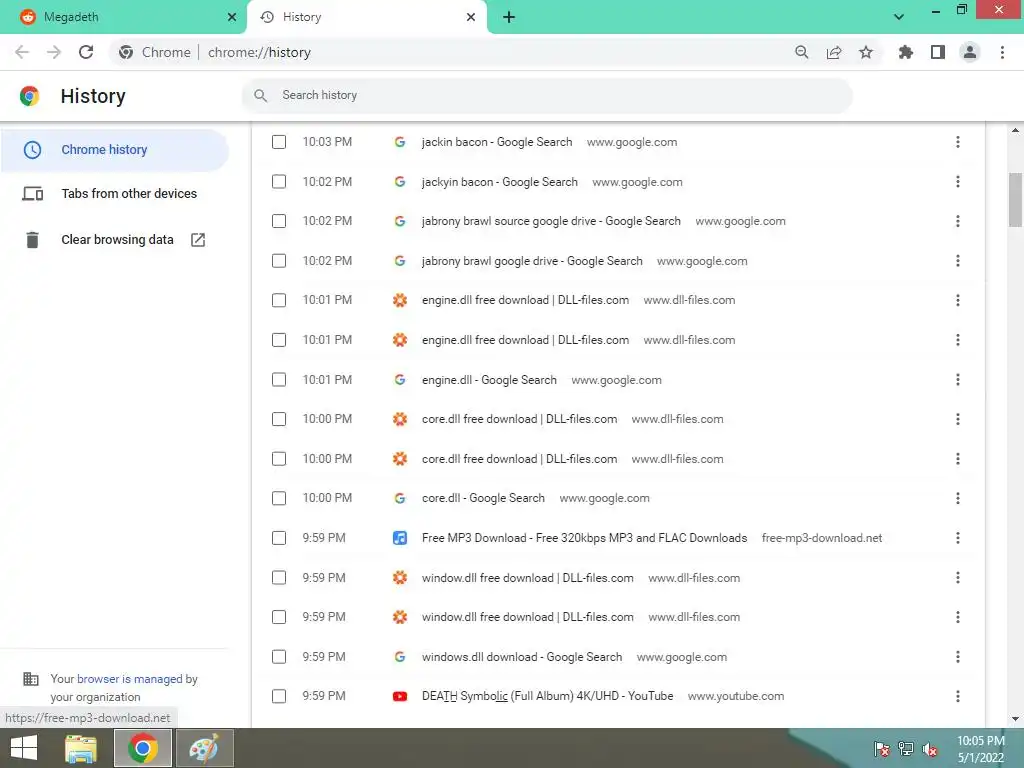The width and height of the screenshot is (1024, 768).
Task: Click the scrollbar up arrow
Action: click(1015, 131)
